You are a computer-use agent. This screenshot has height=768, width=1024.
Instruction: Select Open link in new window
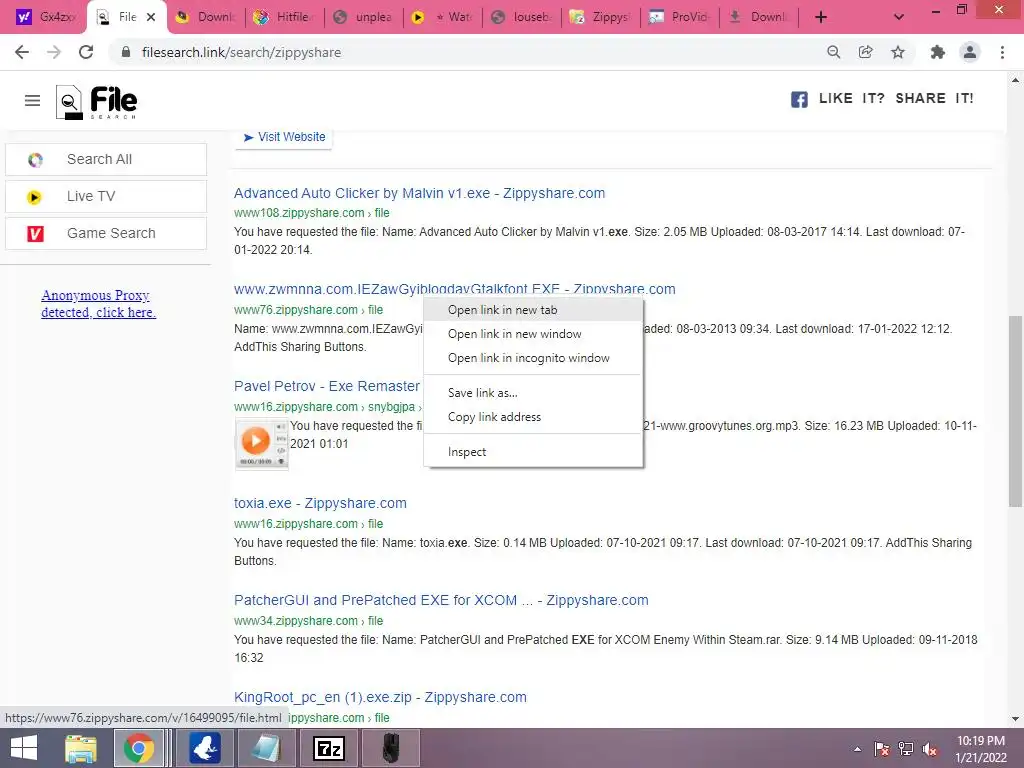click(x=534, y=334)
